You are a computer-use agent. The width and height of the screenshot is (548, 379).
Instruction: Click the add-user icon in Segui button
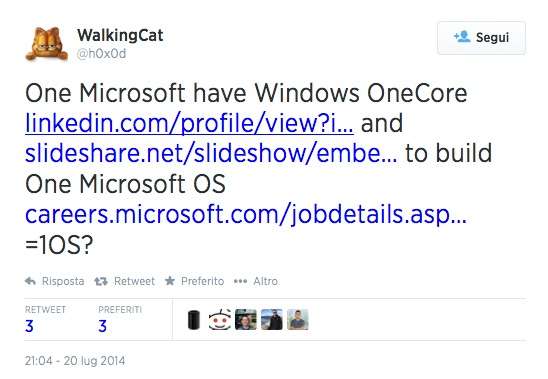click(x=462, y=36)
